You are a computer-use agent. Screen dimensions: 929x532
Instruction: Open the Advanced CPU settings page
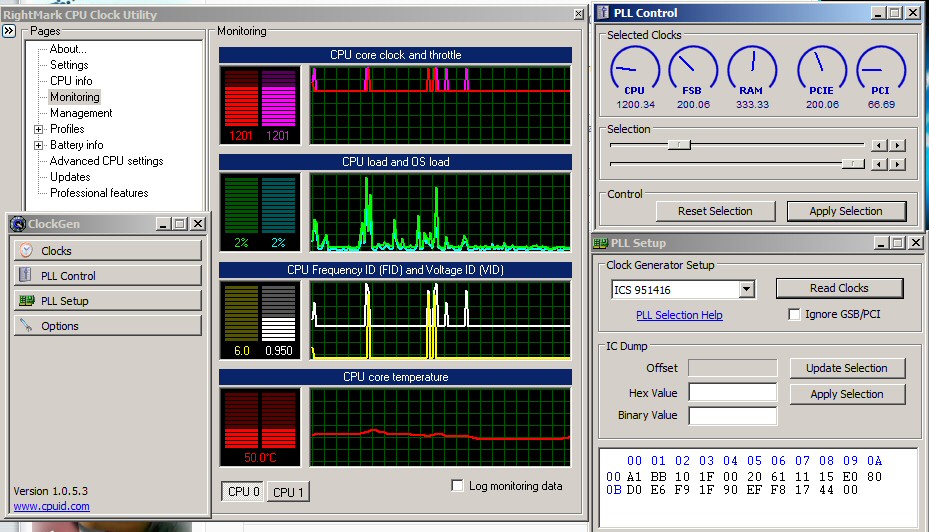pos(106,161)
